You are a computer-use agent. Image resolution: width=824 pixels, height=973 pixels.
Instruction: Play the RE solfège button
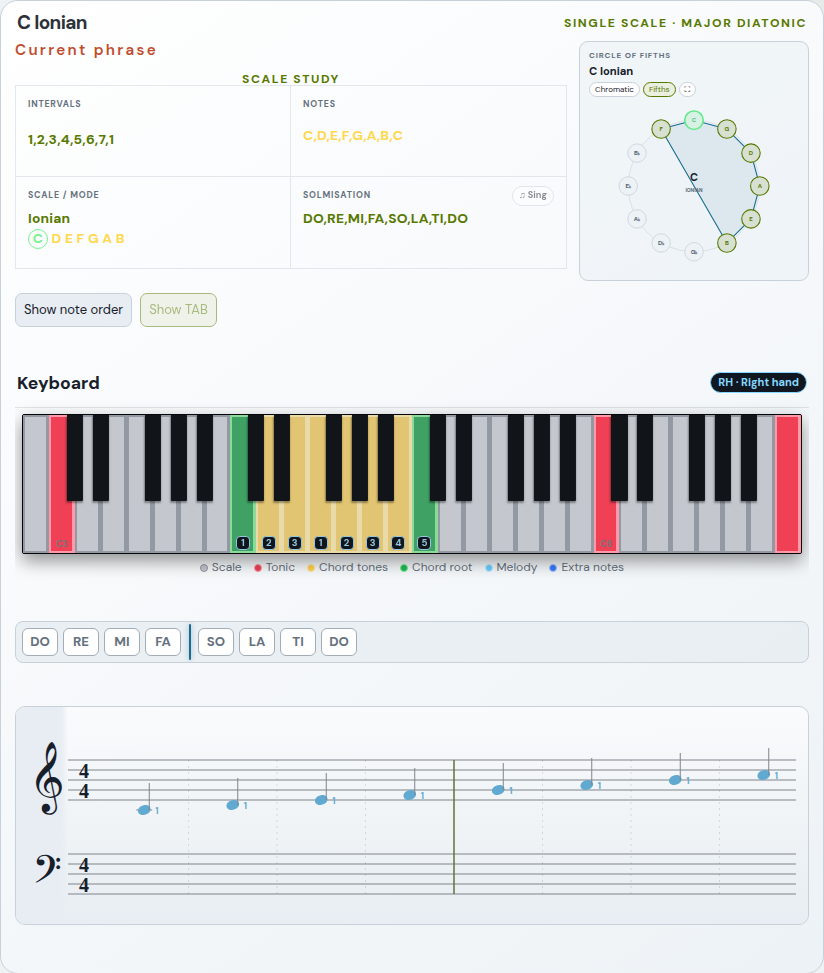pyautogui.click(x=81, y=642)
